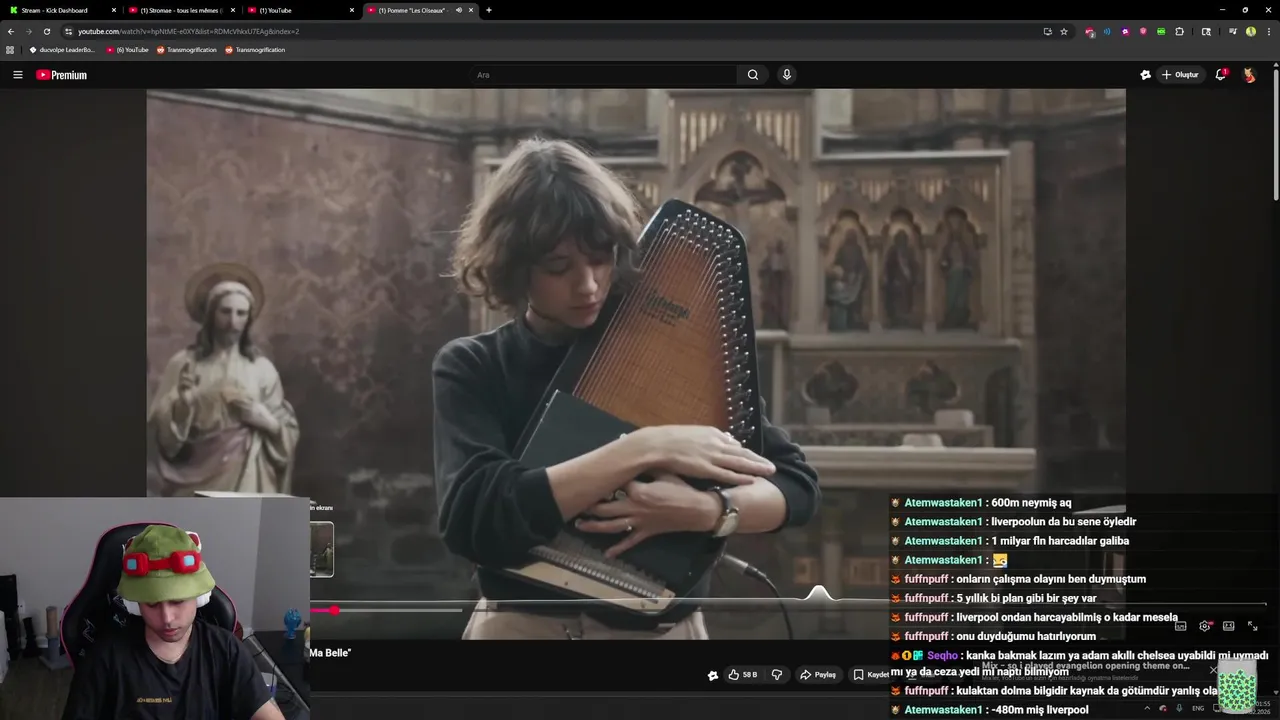Screen dimensions: 1280x720
Task: Open YouTube notifications bell
Action: (x=1220, y=75)
